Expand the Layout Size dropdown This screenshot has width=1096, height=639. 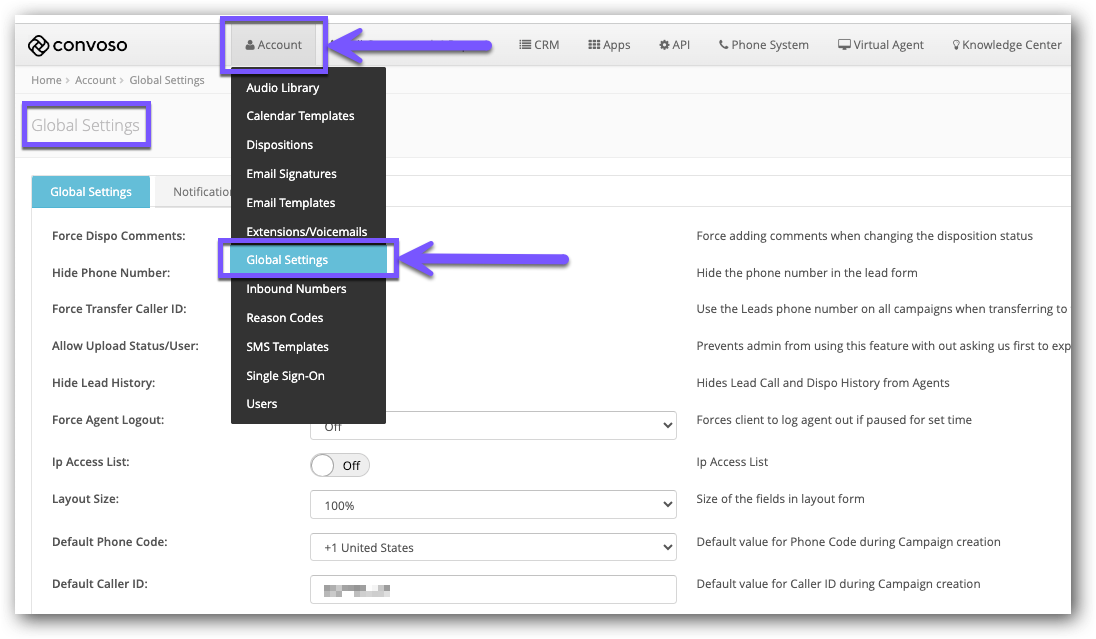coord(492,504)
